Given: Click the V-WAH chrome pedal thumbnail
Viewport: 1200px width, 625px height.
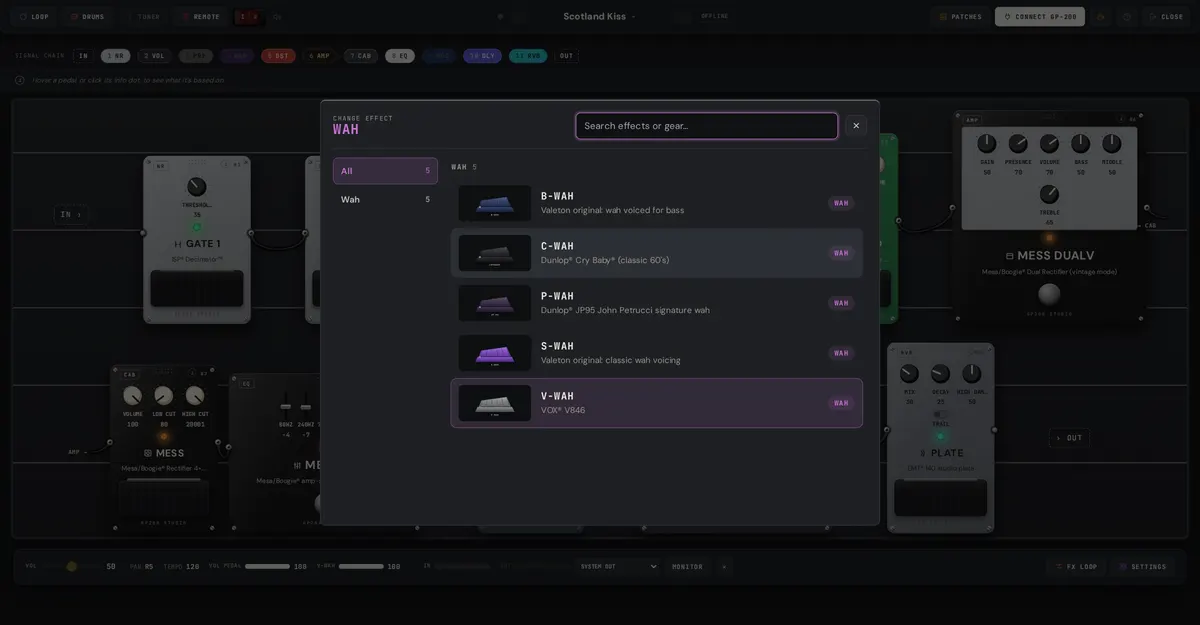Looking at the screenshot, I should (495, 403).
